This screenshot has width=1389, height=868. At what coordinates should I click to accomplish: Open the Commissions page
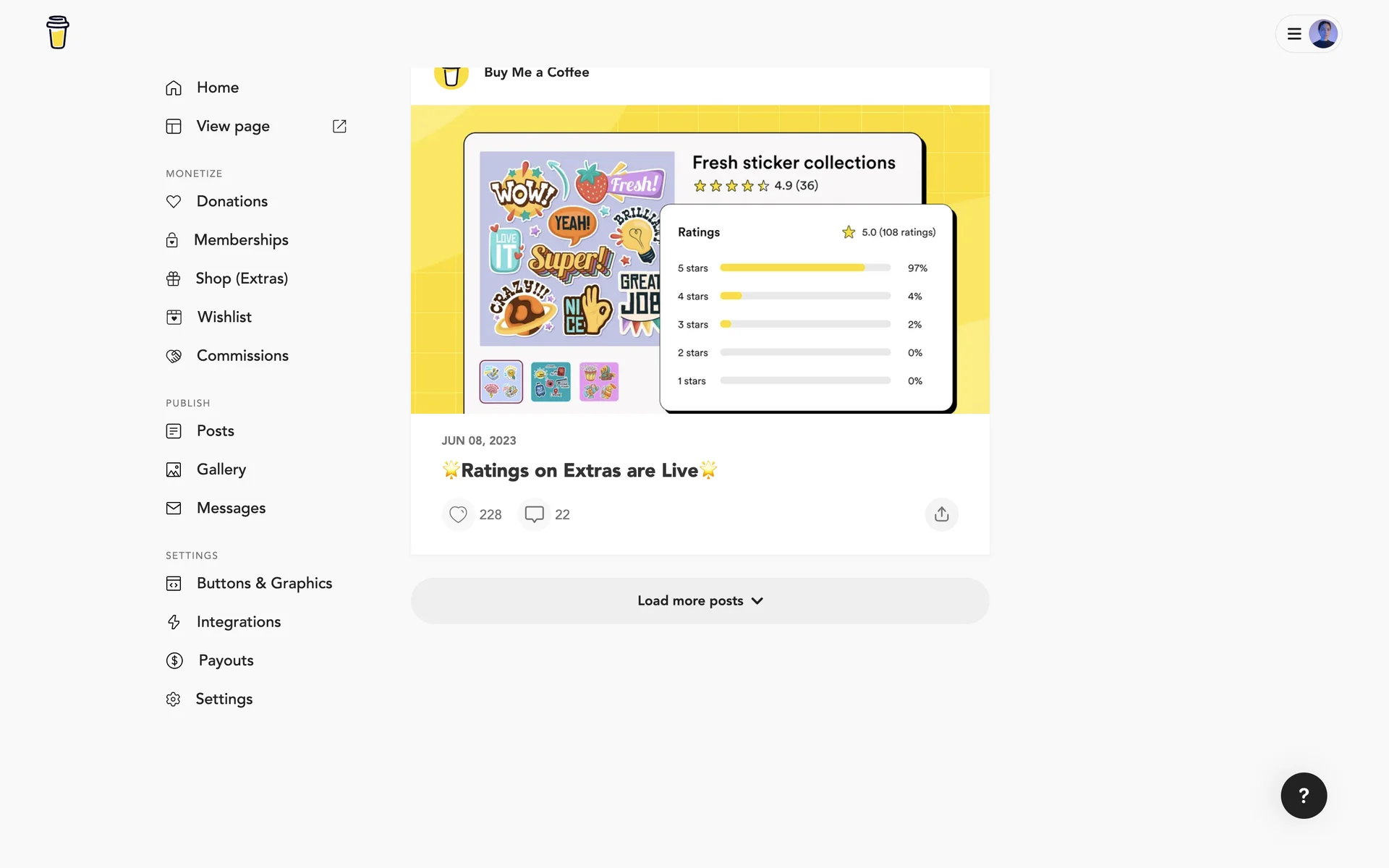[x=242, y=356]
